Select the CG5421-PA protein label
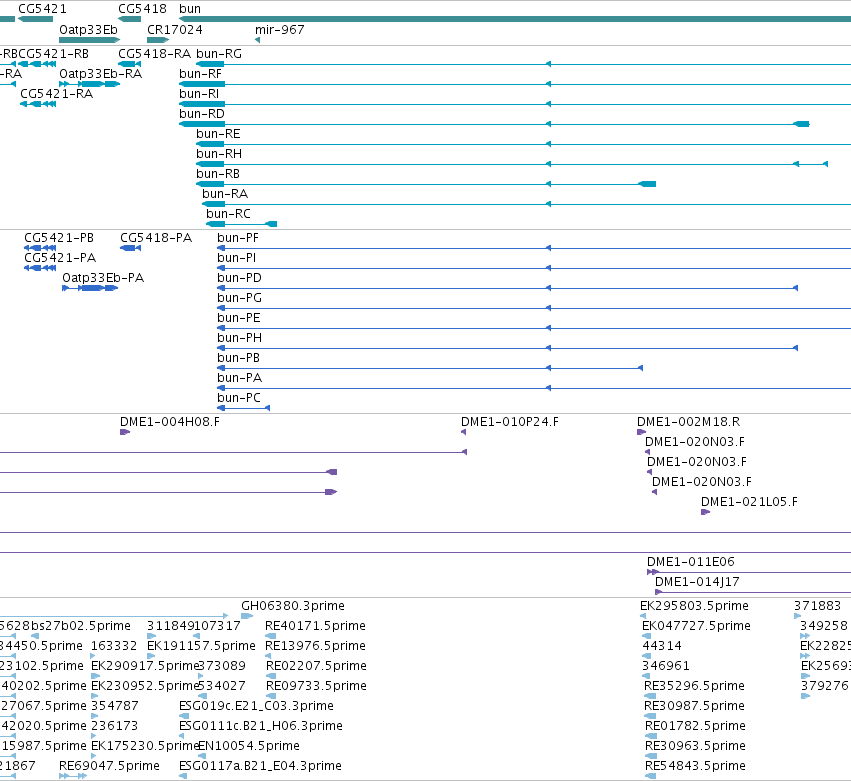 [x=60, y=258]
